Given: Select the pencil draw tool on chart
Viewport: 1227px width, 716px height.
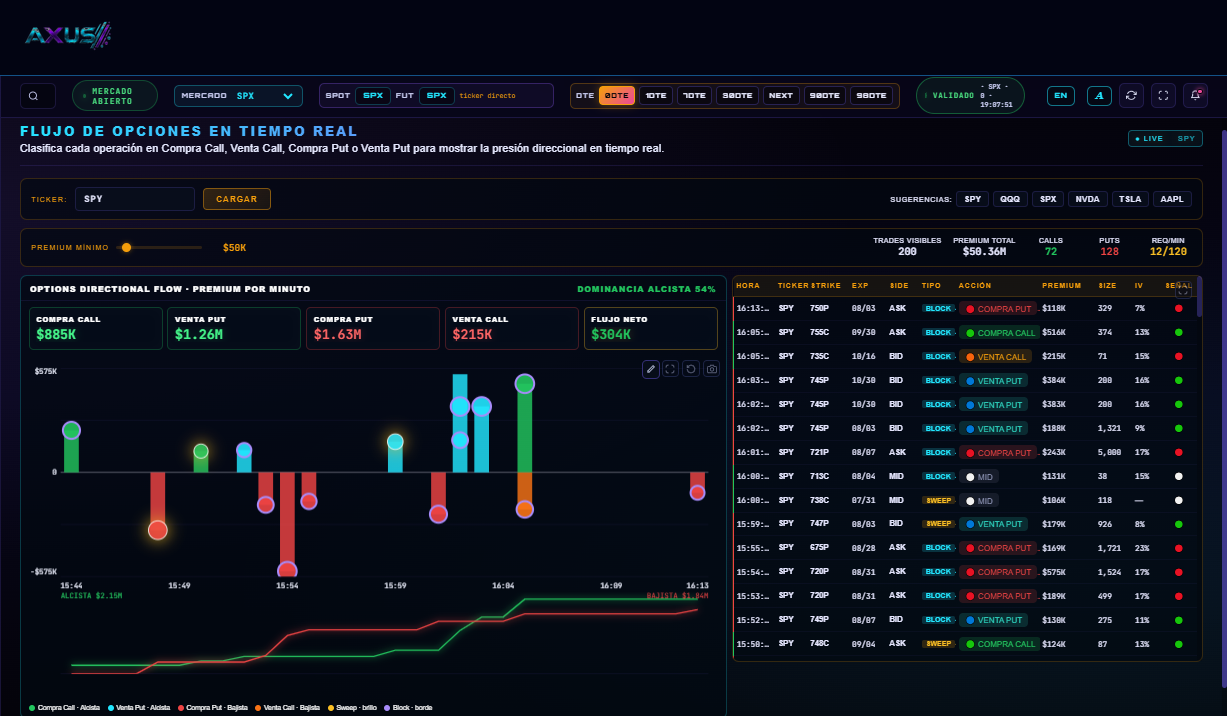Looking at the screenshot, I should pos(651,369).
